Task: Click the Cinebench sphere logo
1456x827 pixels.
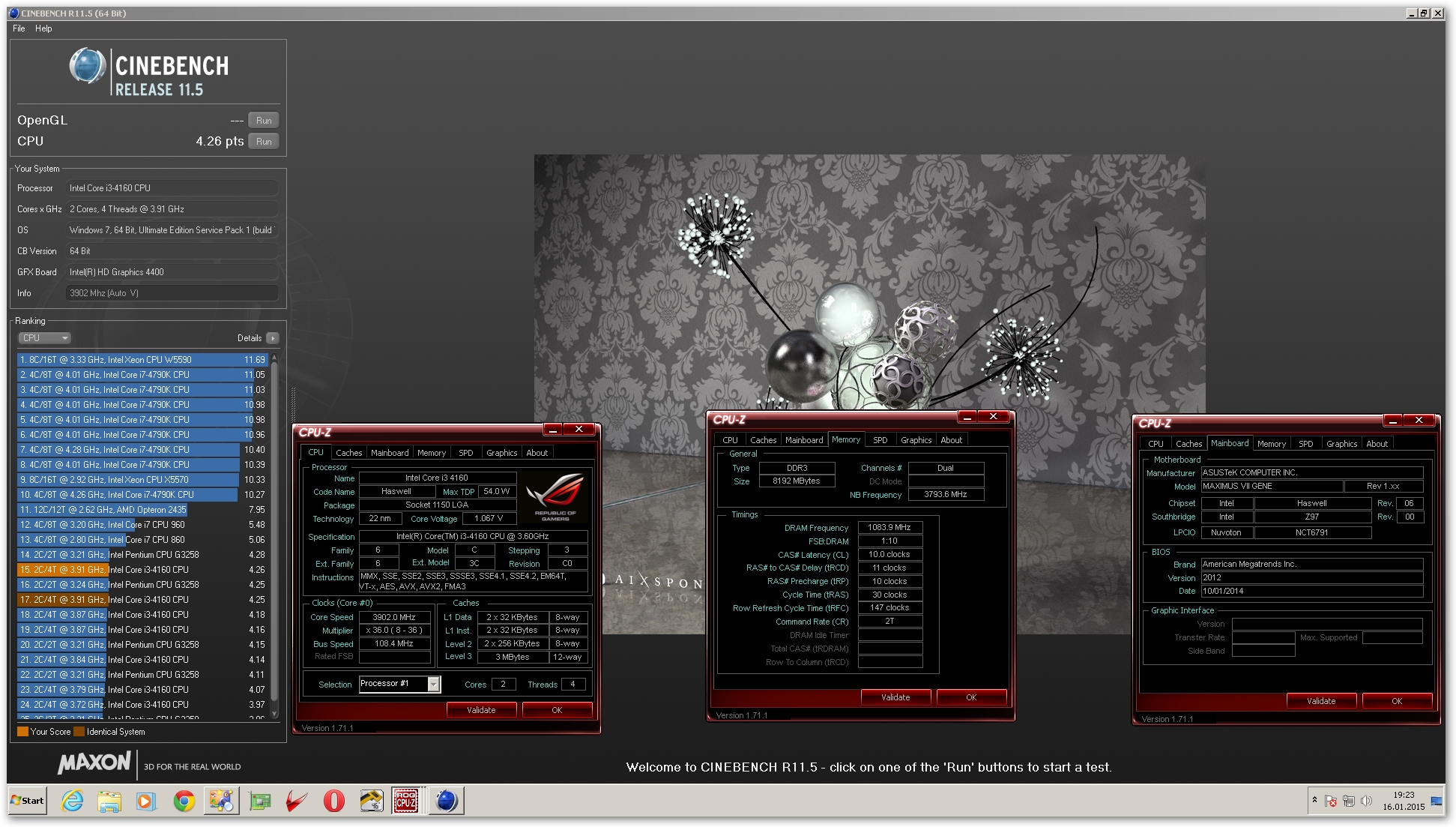Action: (x=88, y=65)
